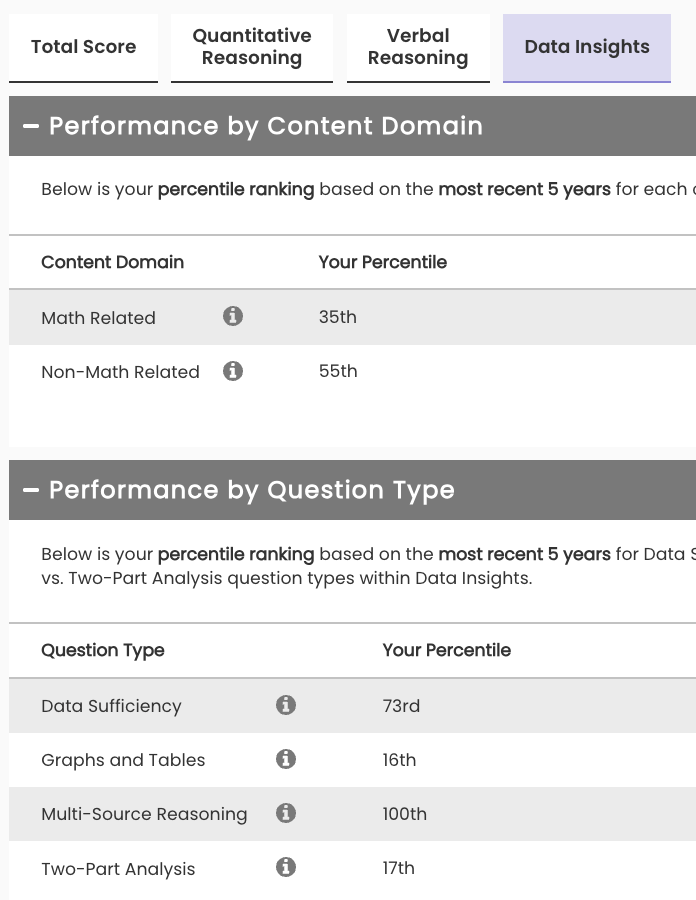Show info for Multi-Source Reasoning
Image resolution: width=696 pixels, height=900 pixels.
tap(286, 813)
